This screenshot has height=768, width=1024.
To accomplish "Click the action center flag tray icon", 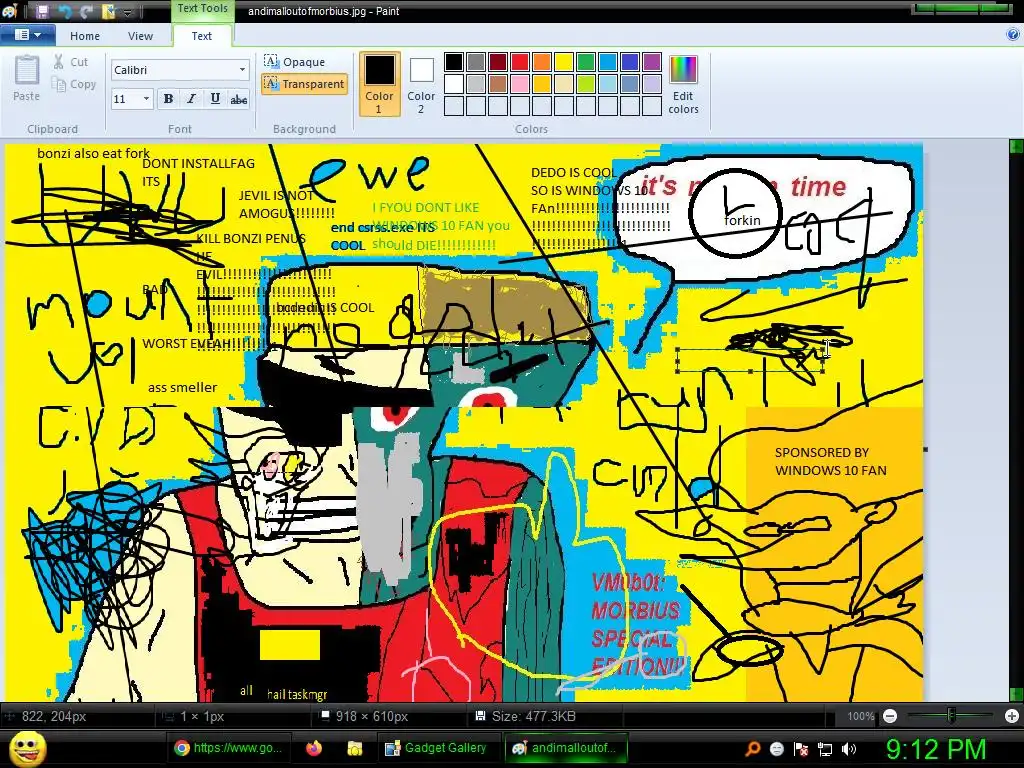I will tap(801, 749).
